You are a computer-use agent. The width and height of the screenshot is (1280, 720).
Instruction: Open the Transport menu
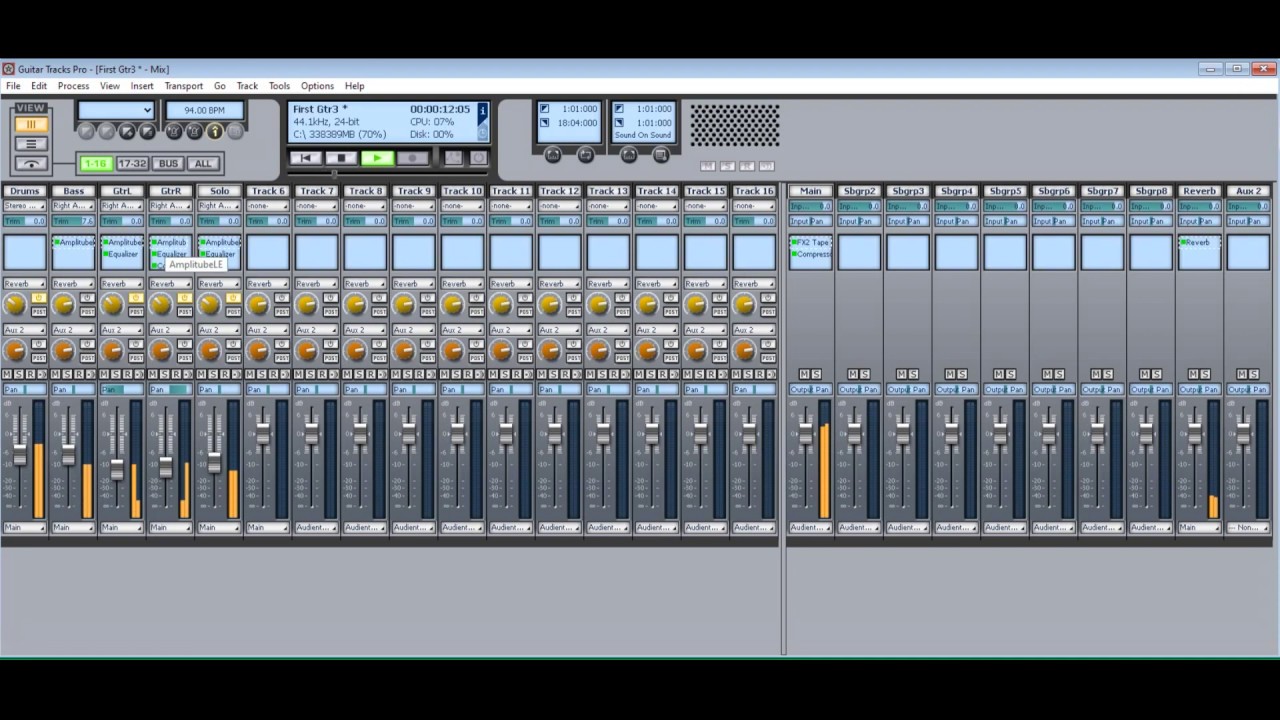[184, 86]
